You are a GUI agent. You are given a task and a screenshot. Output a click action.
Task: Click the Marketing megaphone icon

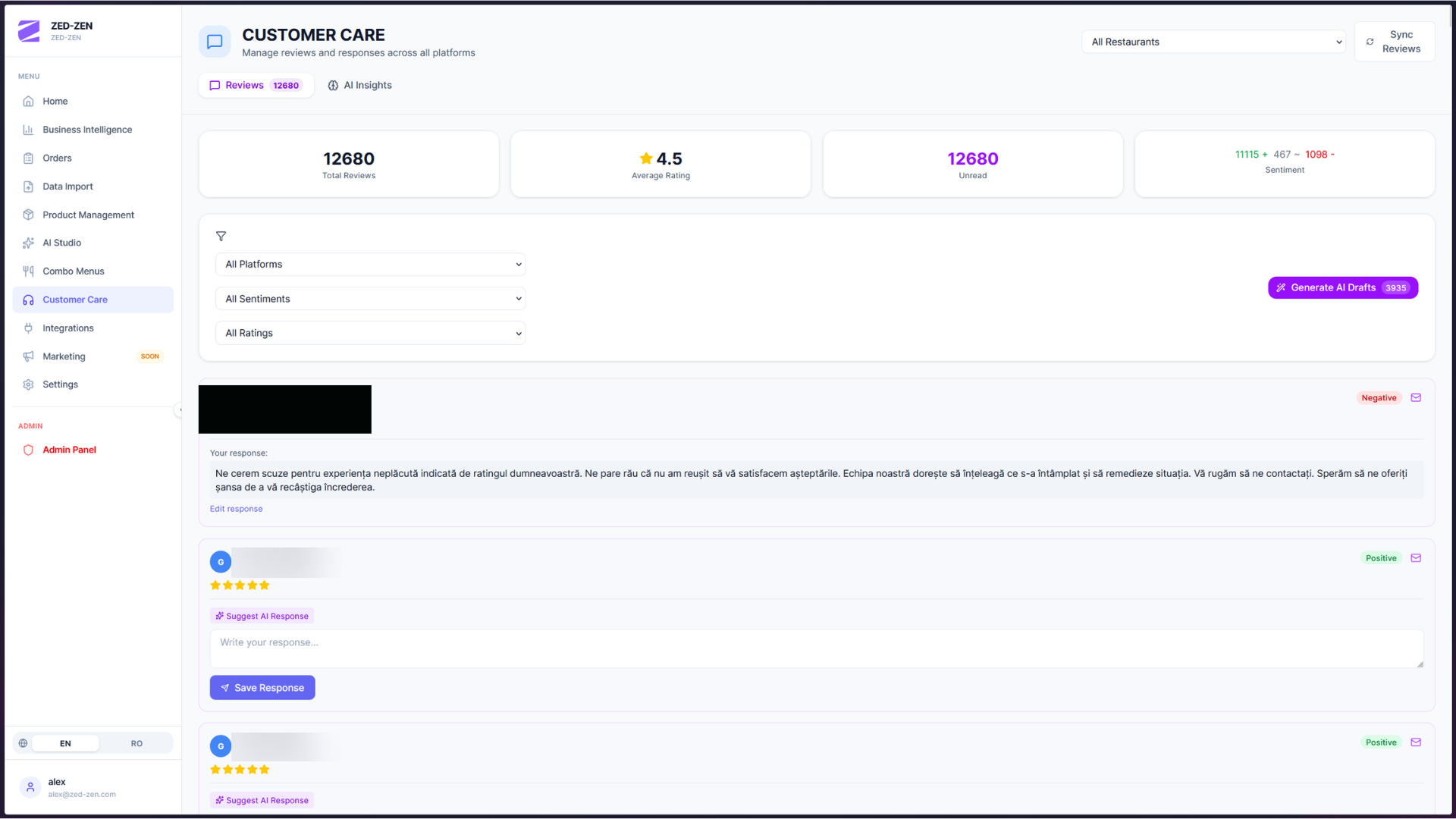[28, 356]
